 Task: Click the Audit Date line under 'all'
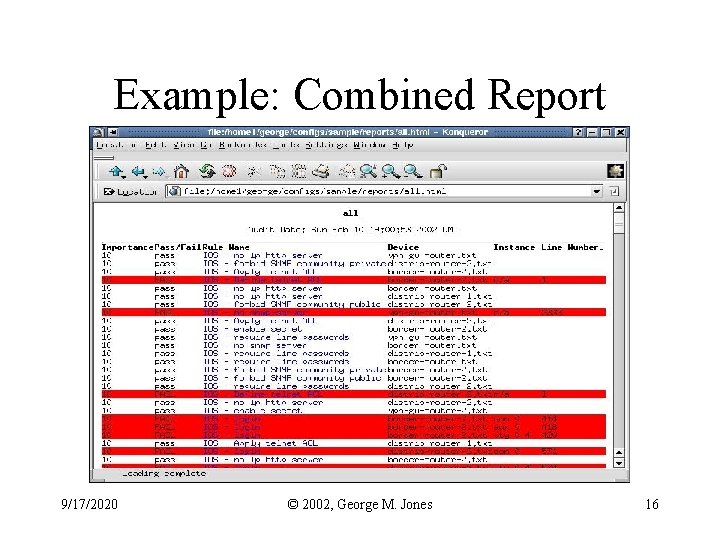[x=350, y=229]
